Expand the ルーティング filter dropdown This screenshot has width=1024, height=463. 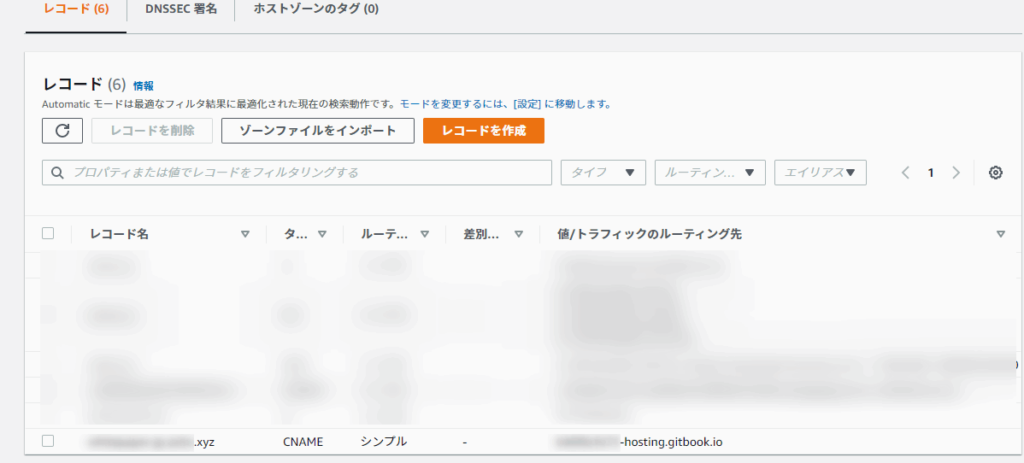710,173
